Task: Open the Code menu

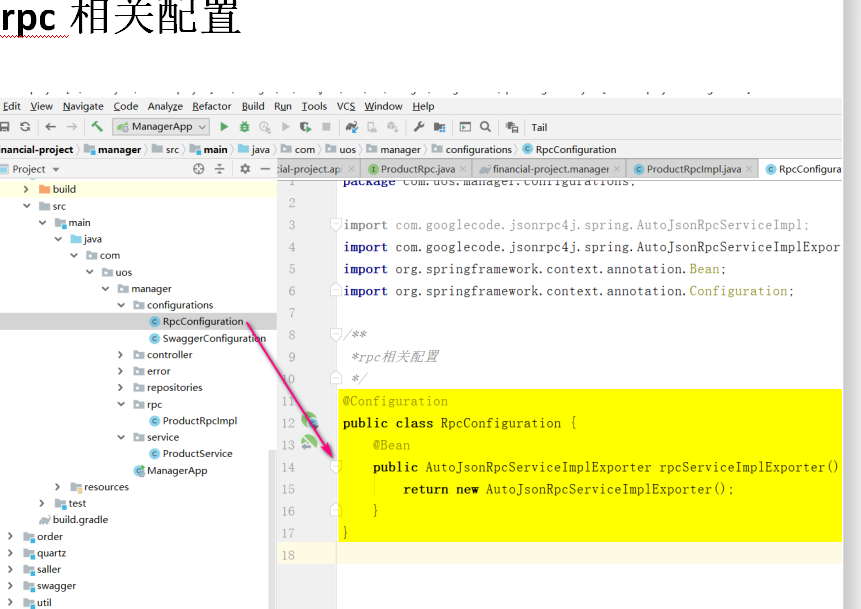Action: click(125, 106)
